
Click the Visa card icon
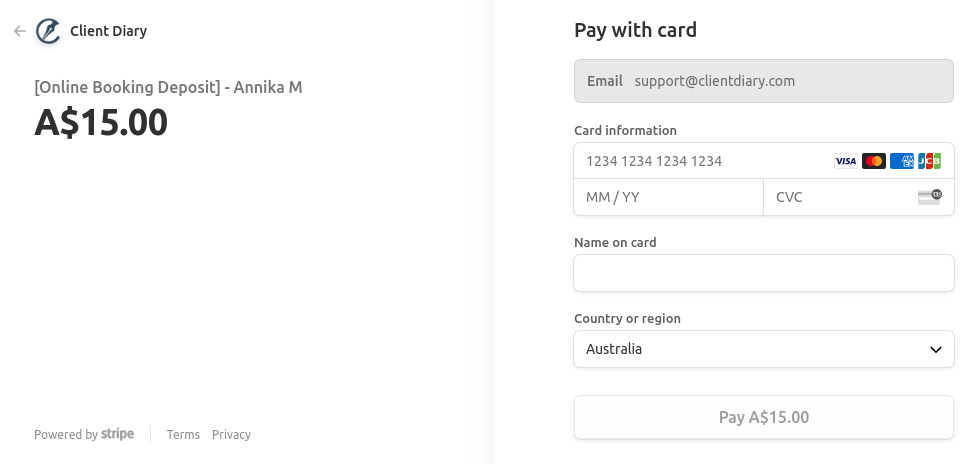tap(846, 161)
